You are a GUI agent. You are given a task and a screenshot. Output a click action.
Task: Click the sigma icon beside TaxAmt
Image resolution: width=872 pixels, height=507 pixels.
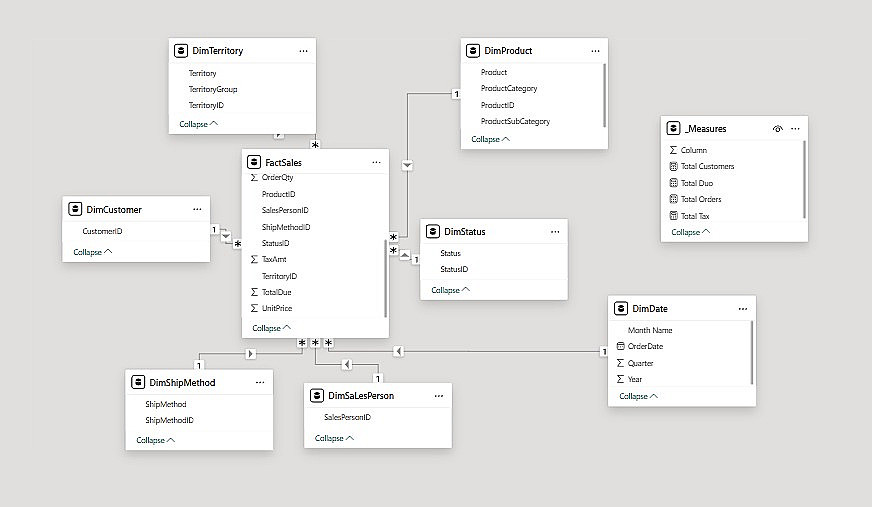[254, 259]
